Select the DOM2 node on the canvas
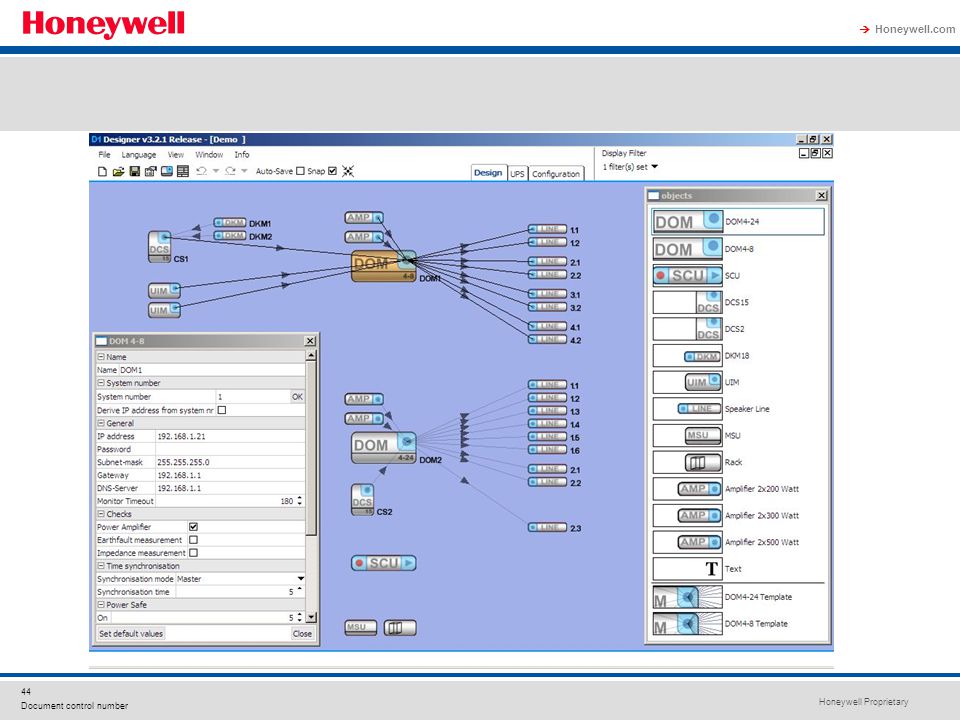 [384, 448]
